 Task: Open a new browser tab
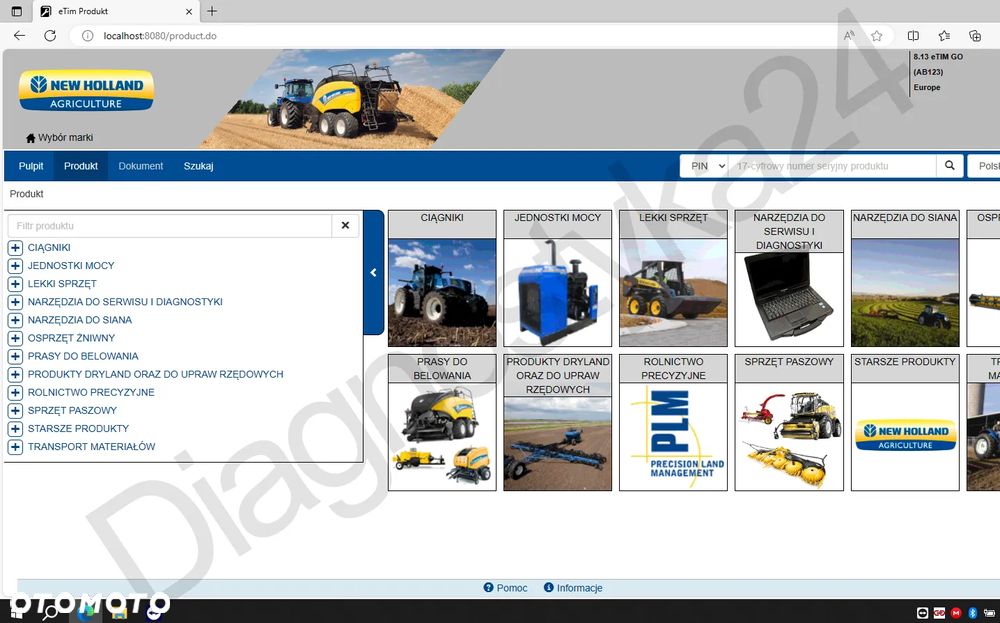pyautogui.click(x=212, y=11)
